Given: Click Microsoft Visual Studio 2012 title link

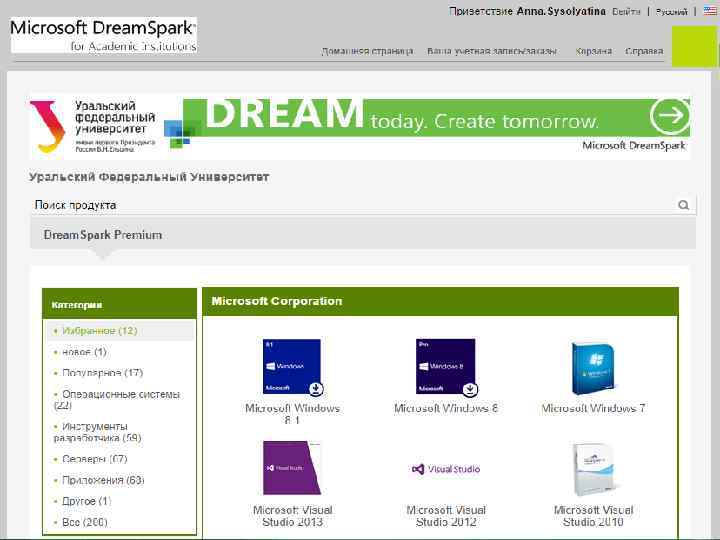Looking at the screenshot, I should pos(446,516).
